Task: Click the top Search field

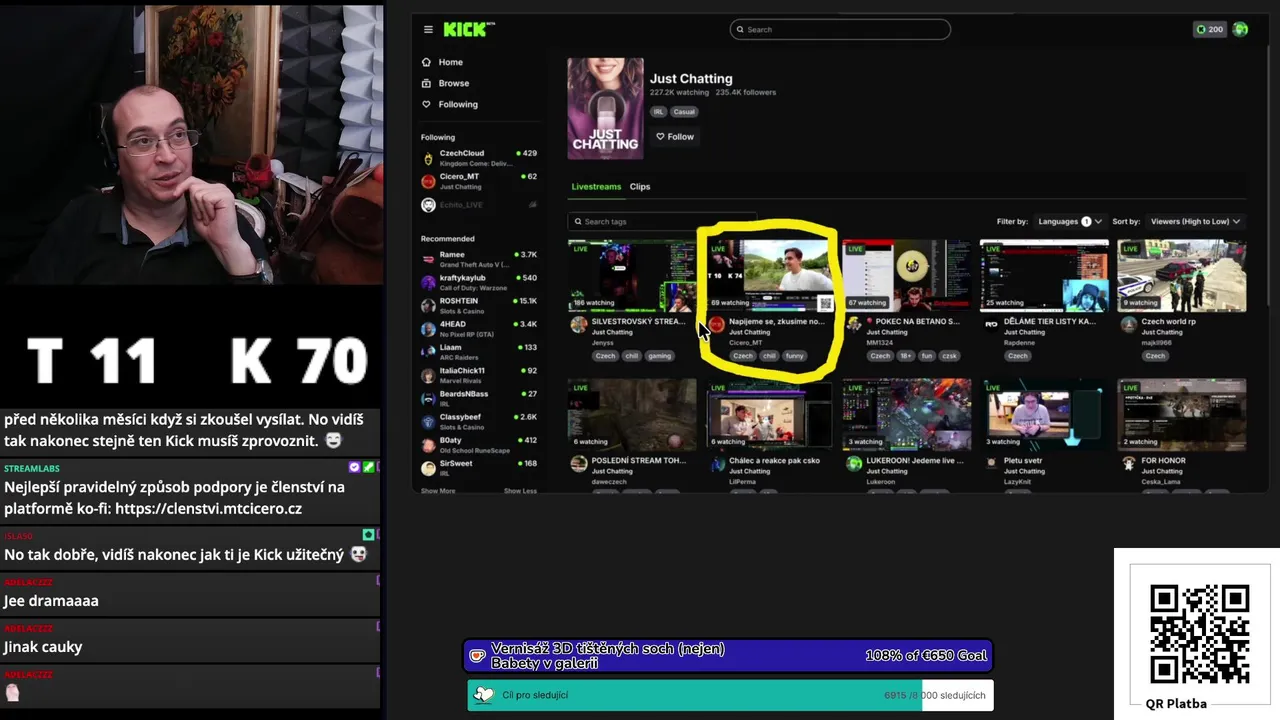Action: (840, 29)
